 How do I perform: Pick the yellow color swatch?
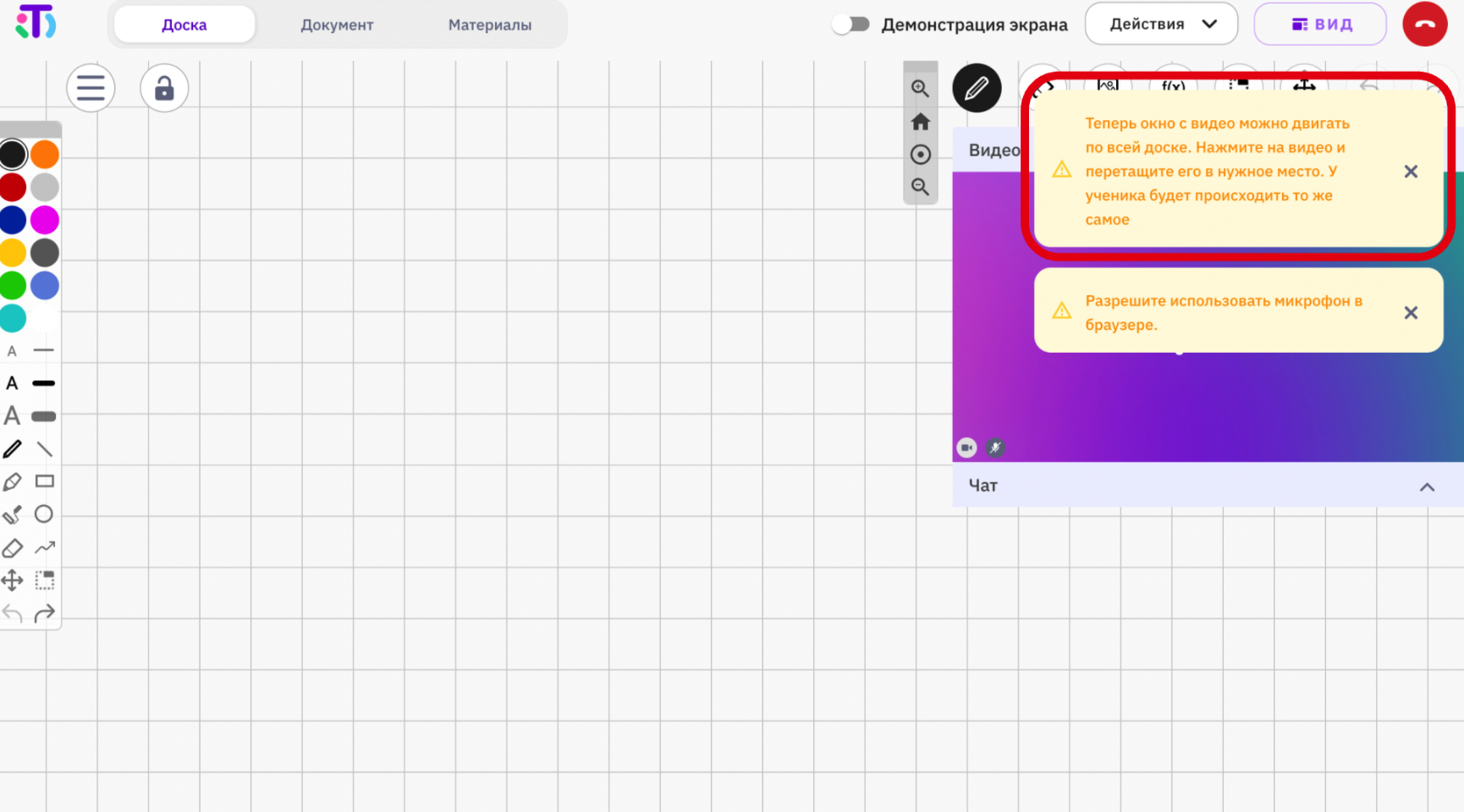(13, 253)
